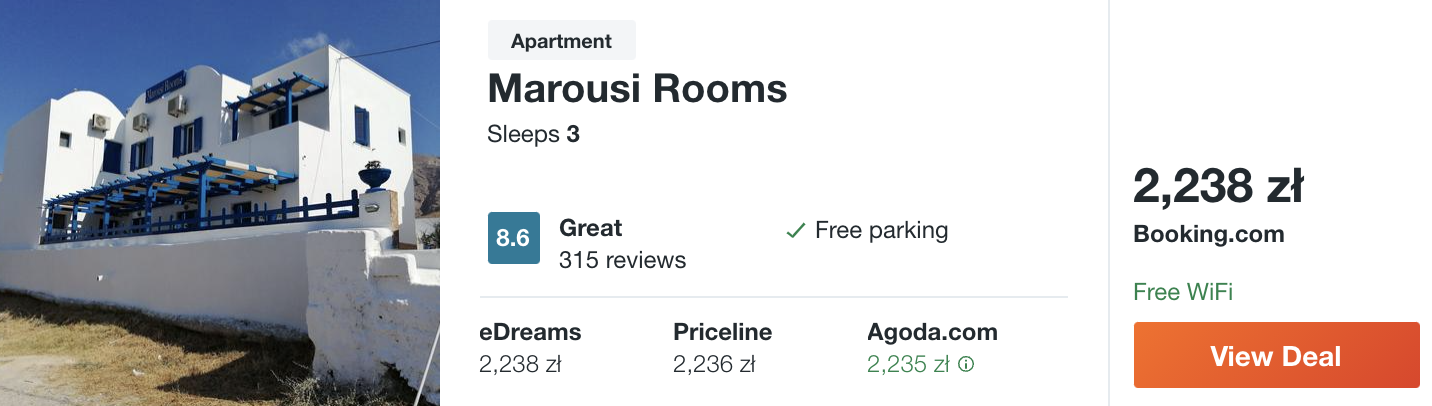Select the 8.6 rating score badge

(x=514, y=238)
